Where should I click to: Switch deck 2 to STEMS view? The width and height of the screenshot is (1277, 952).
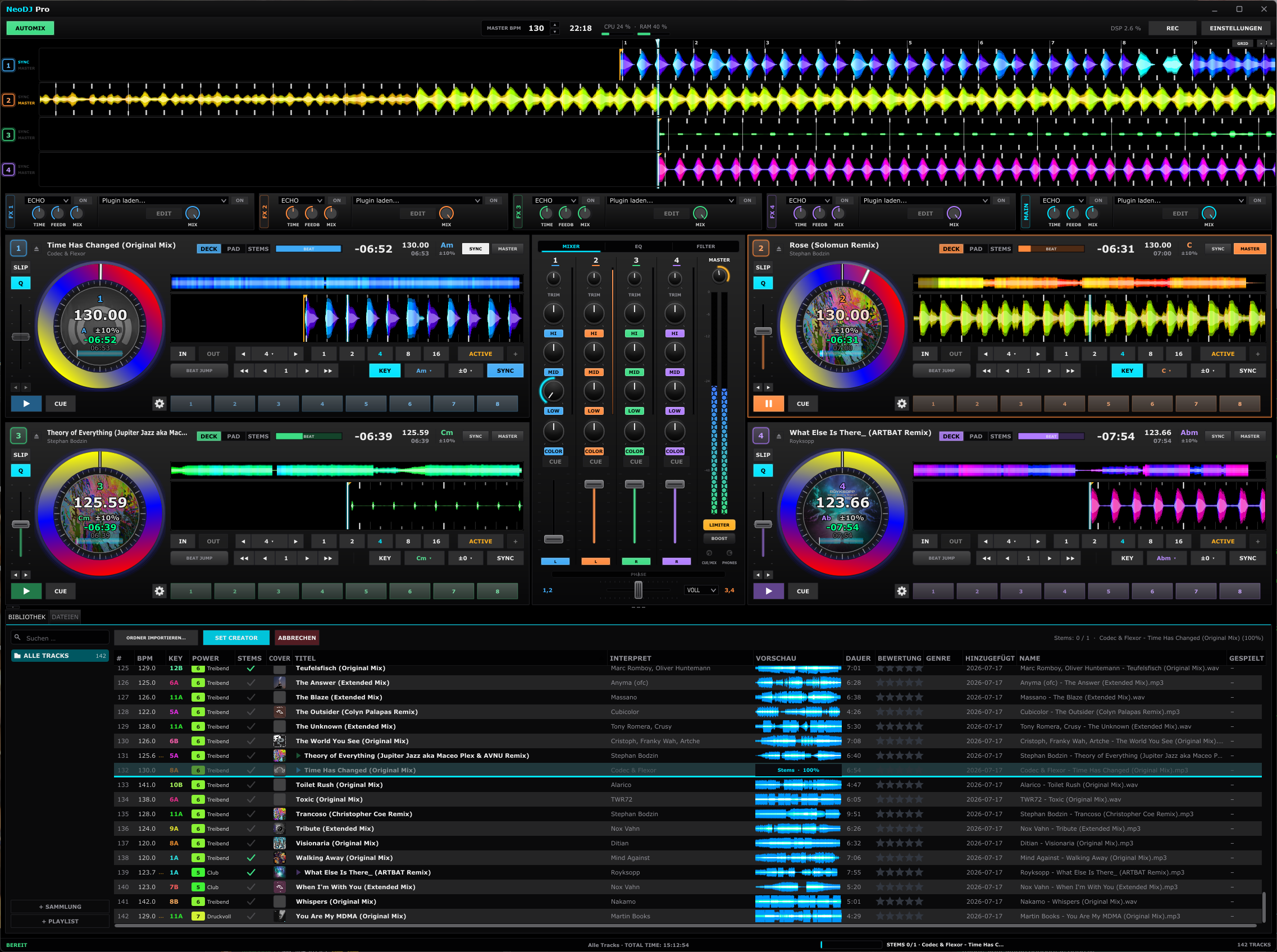point(1000,249)
